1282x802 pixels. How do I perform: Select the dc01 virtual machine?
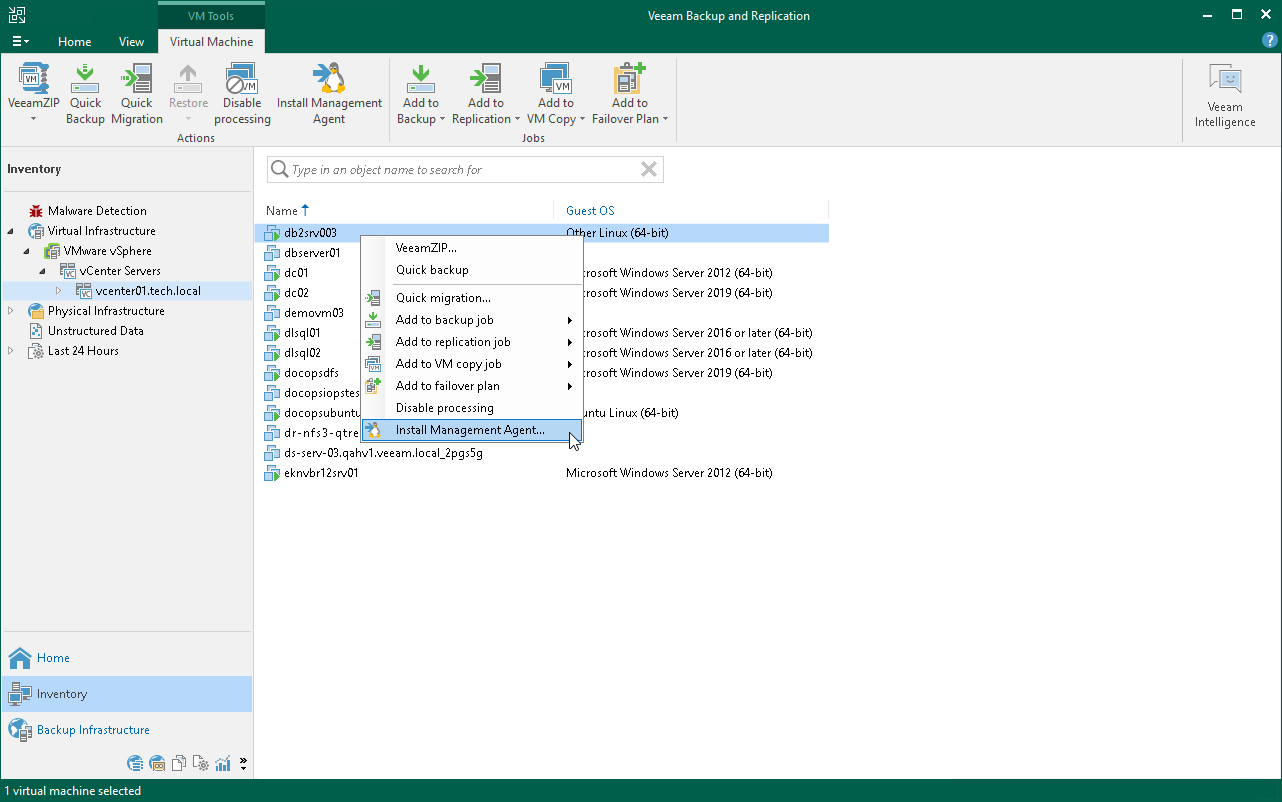(x=294, y=272)
